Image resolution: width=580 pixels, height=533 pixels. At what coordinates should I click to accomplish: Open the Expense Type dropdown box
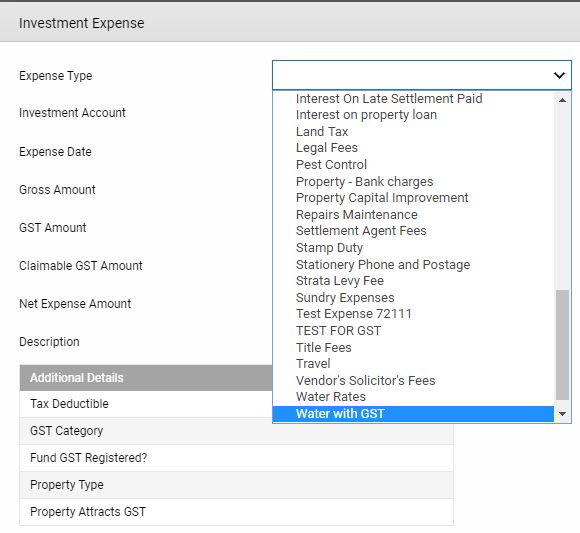pos(422,75)
